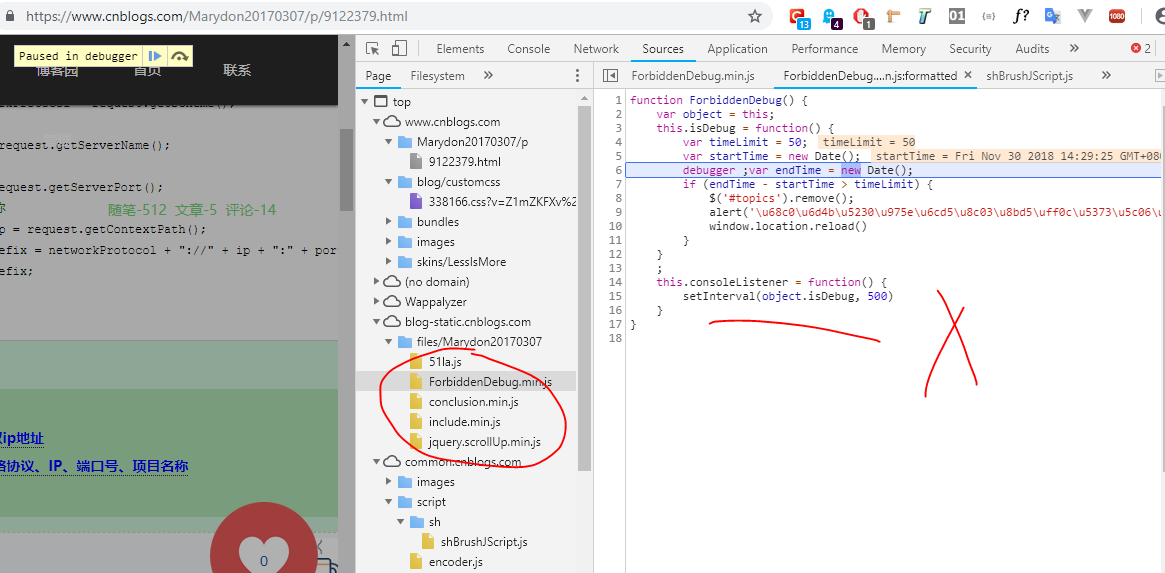The width and height of the screenshot is (1165, 573).
Task: Collapse the sh folder
Action: pyautogui.click(x=402, y=522)
